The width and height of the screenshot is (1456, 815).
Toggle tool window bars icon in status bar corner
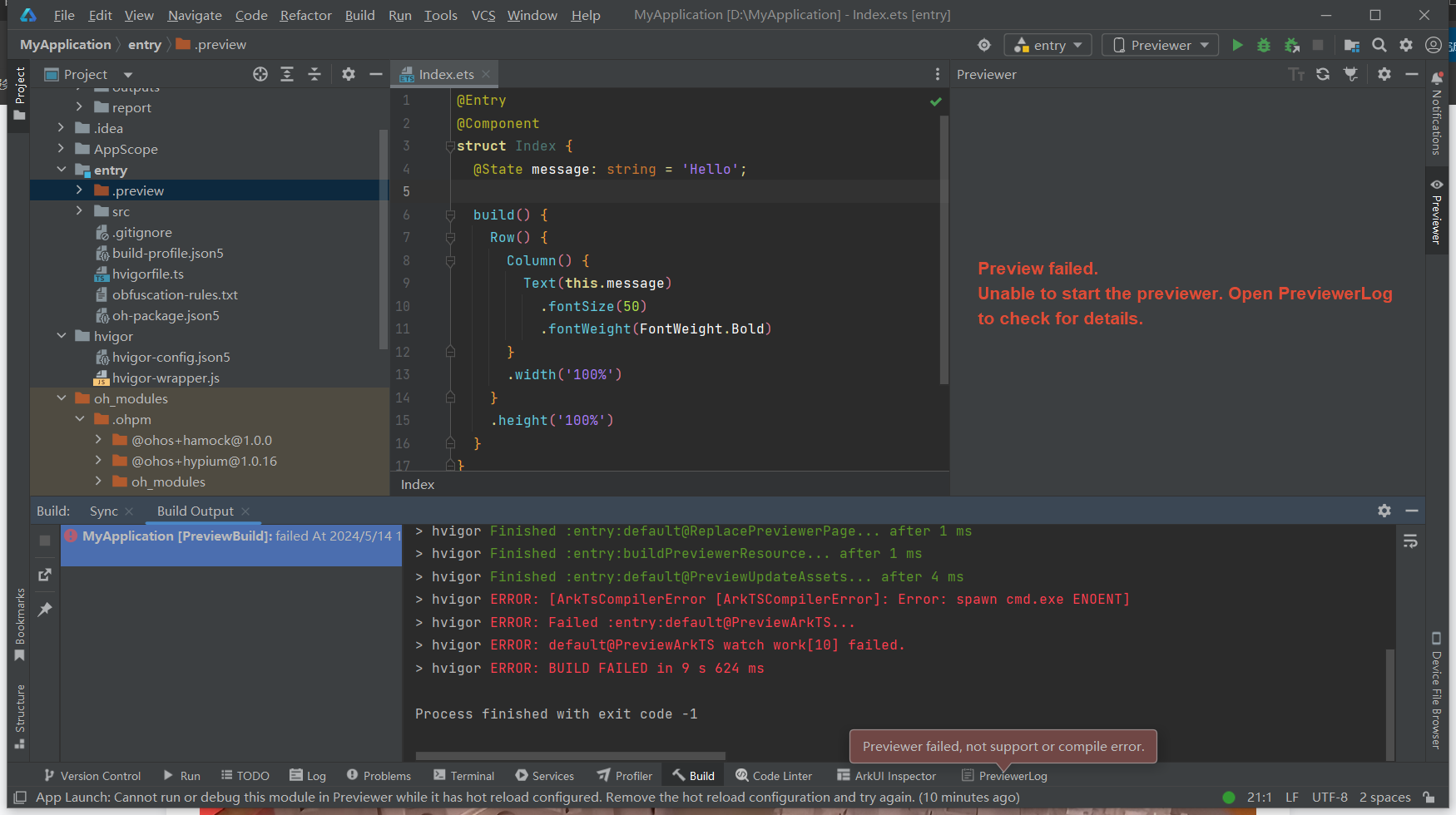[21, 797]
